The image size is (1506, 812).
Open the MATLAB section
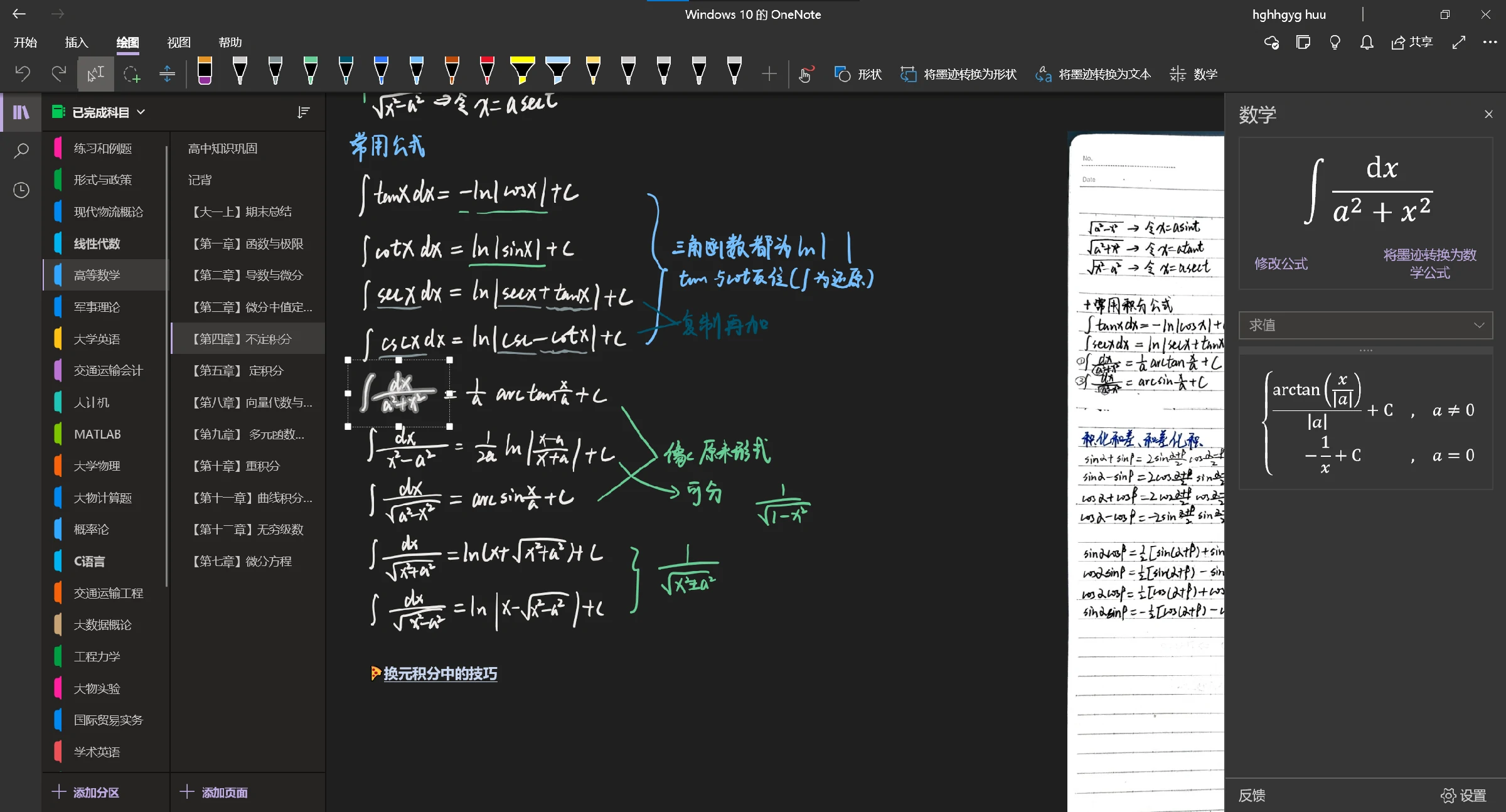pos(105,434)
